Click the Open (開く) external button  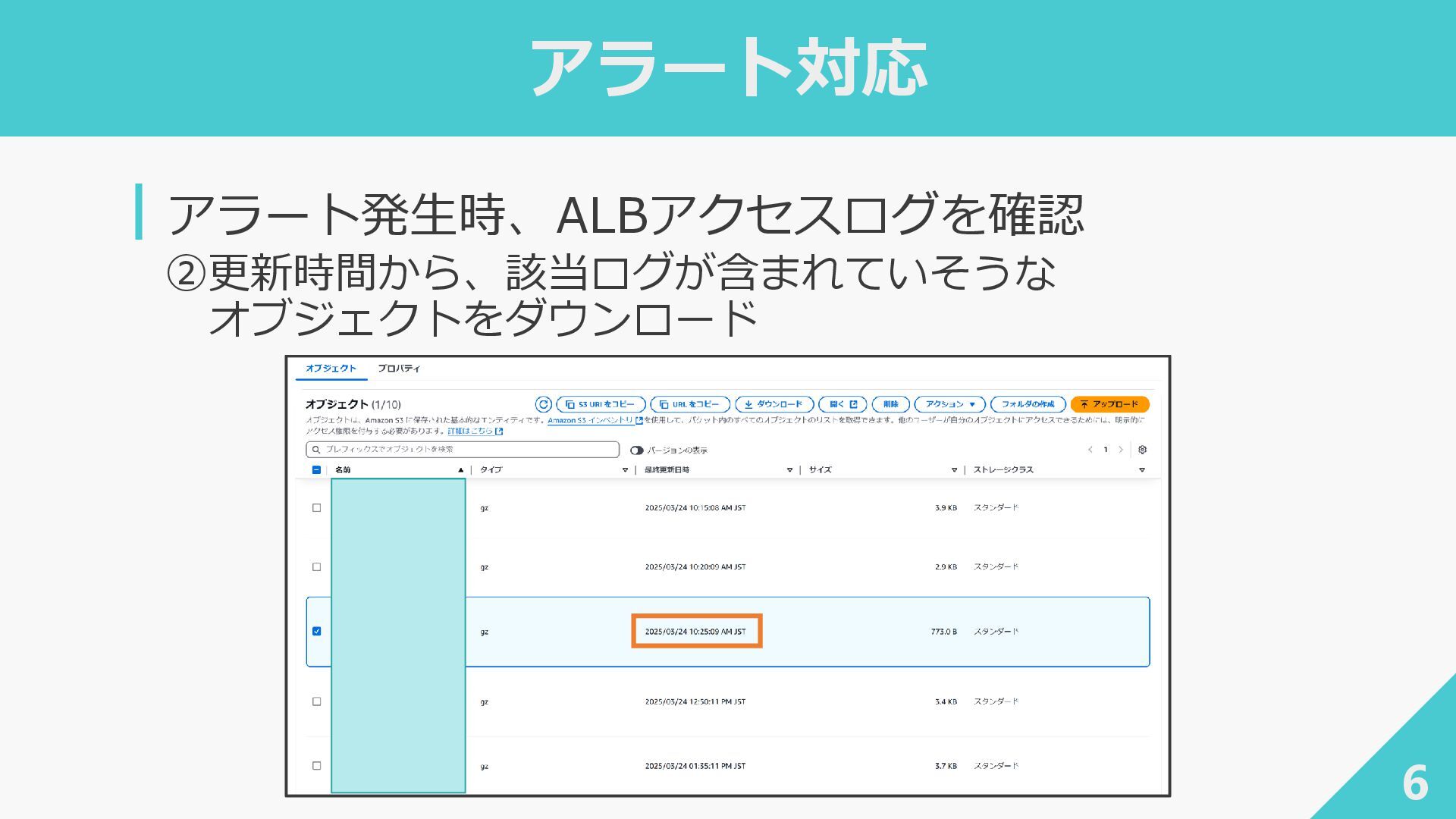point(843,404)
